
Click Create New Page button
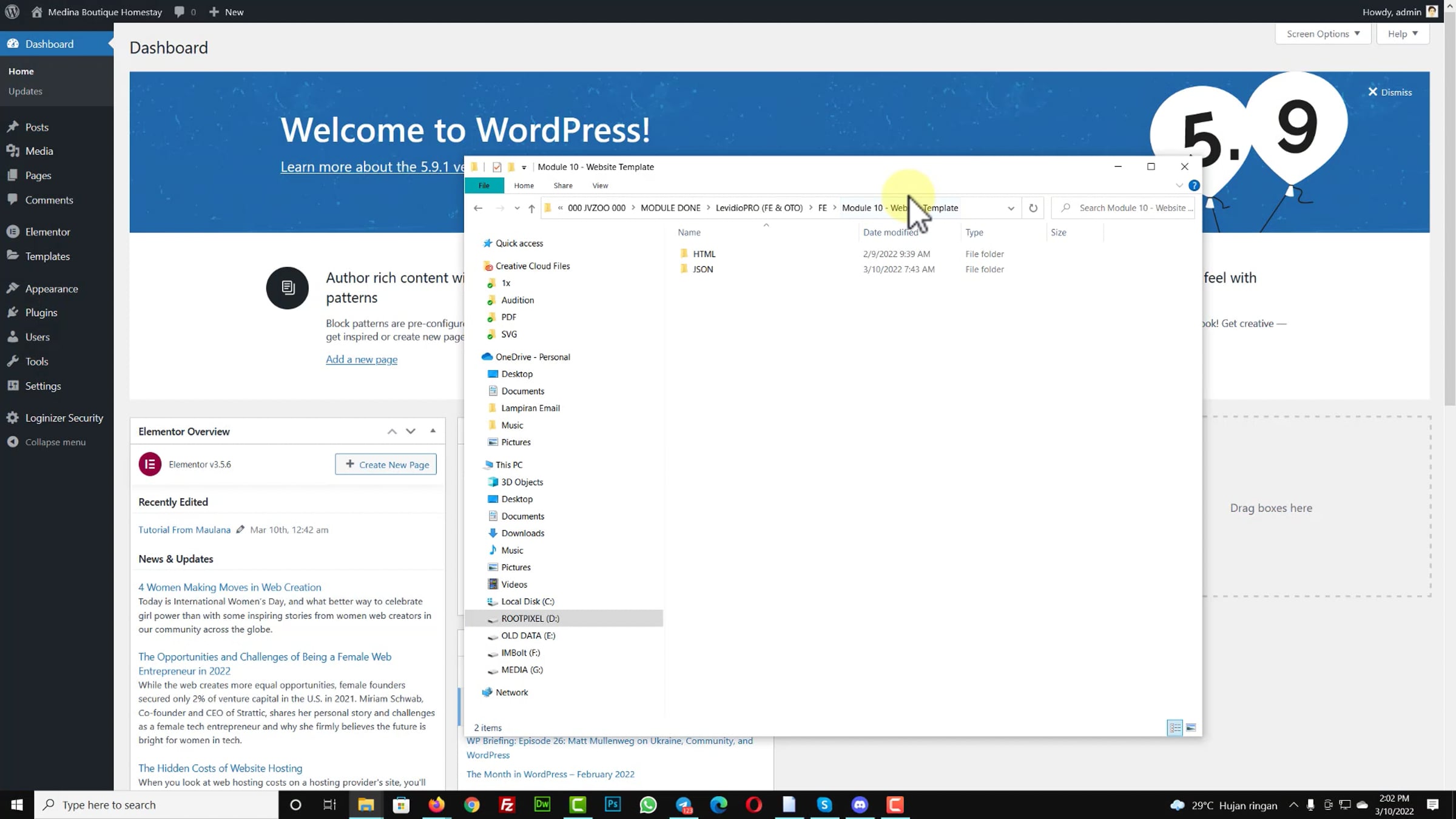click(x=386, y=465)
